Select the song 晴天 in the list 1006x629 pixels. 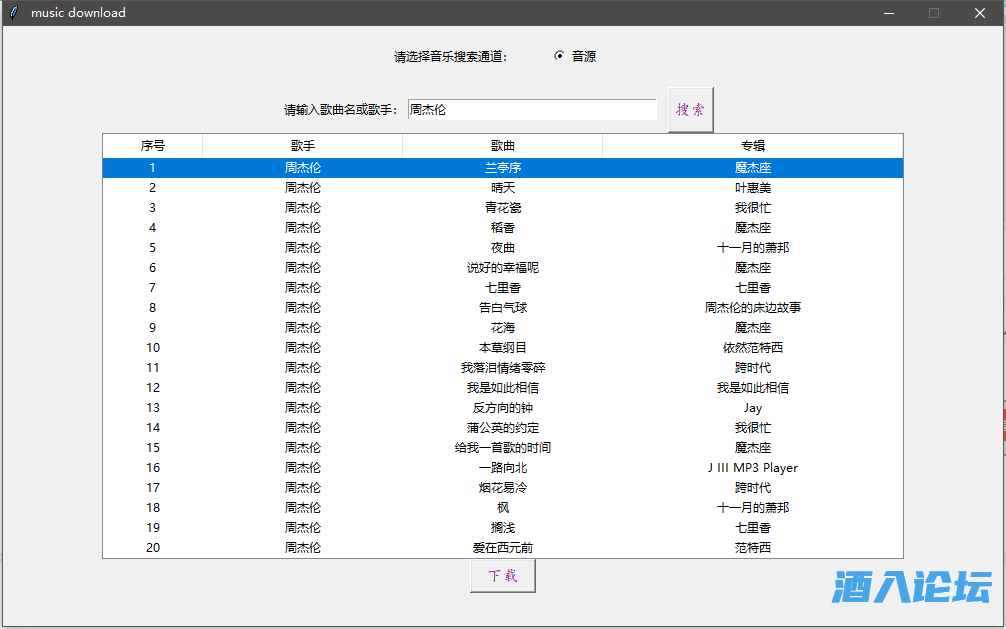pyautogui.click(x=502, y=188)
